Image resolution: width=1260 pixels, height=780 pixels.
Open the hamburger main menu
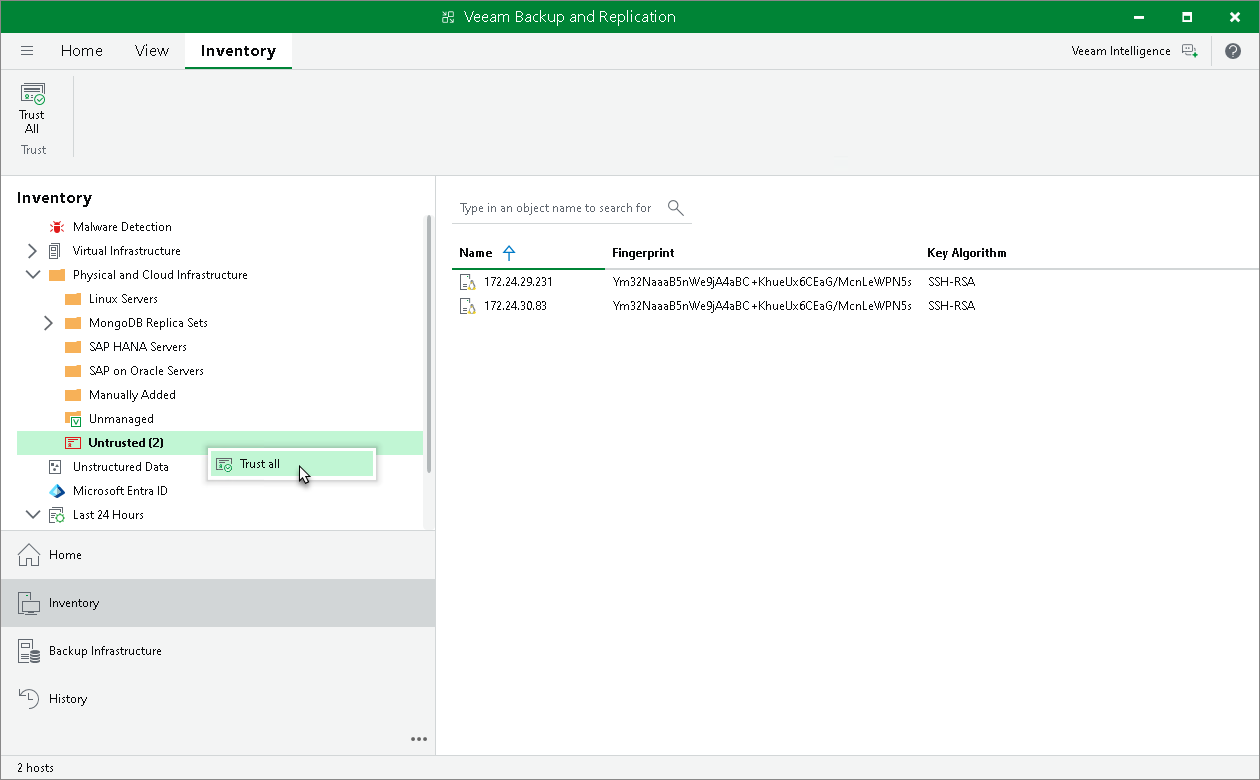pos(27,51)
